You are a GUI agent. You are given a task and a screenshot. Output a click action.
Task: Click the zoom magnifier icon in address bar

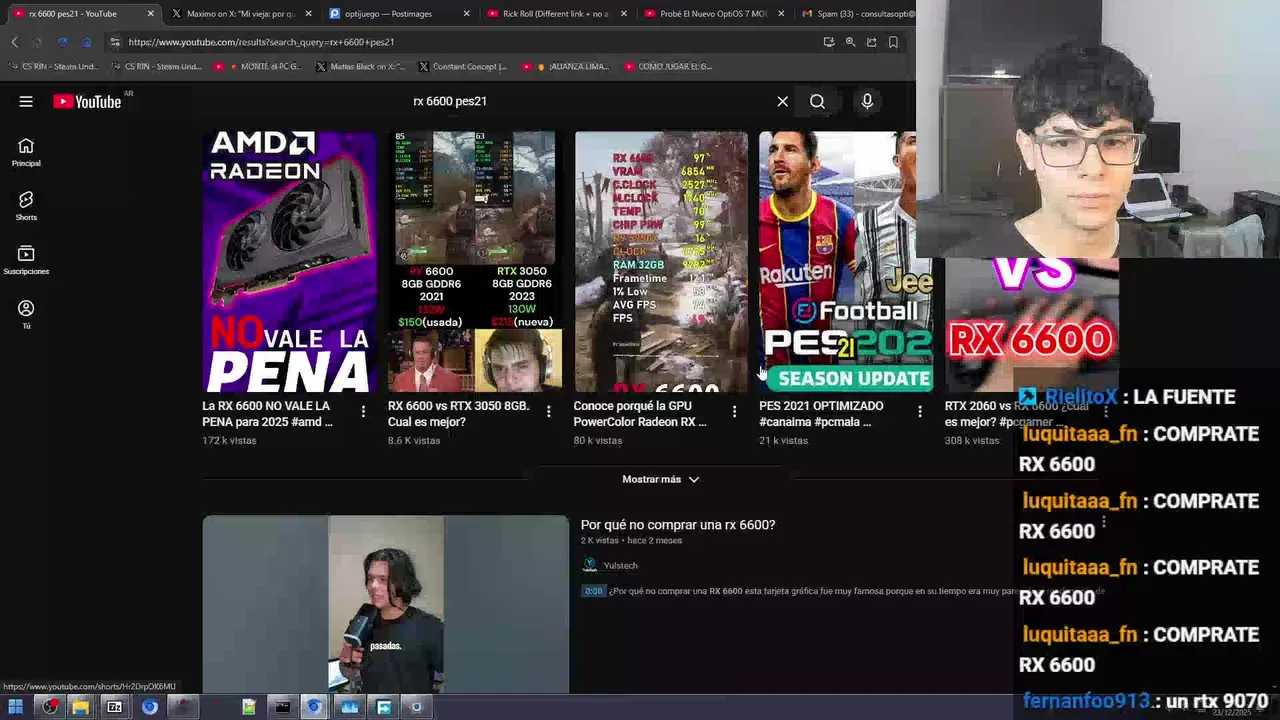850,42
